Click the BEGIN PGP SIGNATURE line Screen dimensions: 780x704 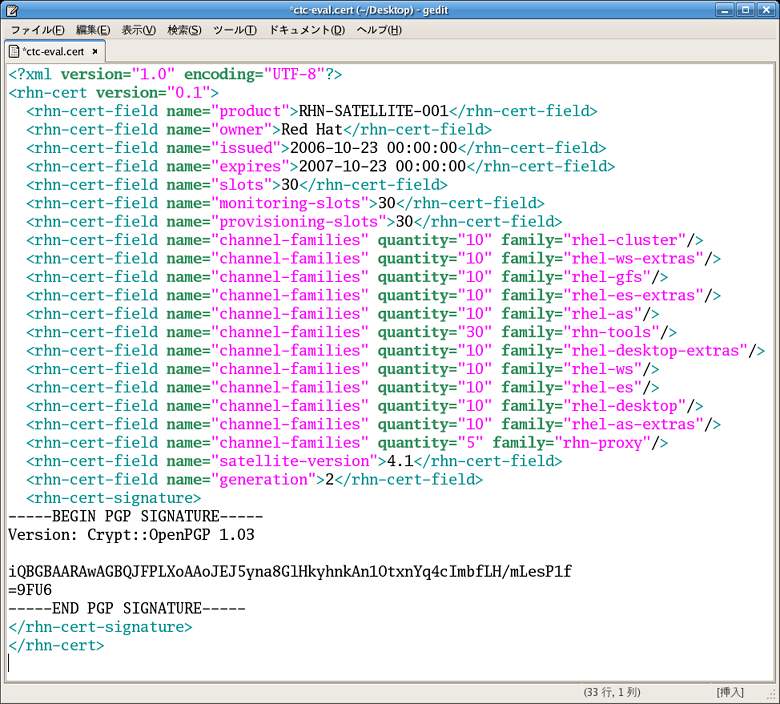pyautogui.click(x=135, y=516)
